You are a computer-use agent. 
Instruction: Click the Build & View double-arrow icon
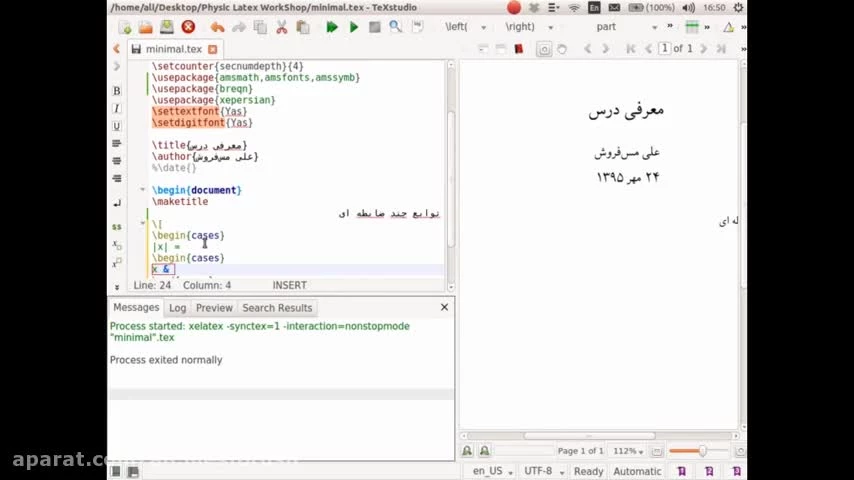click(x=332, y=27)
